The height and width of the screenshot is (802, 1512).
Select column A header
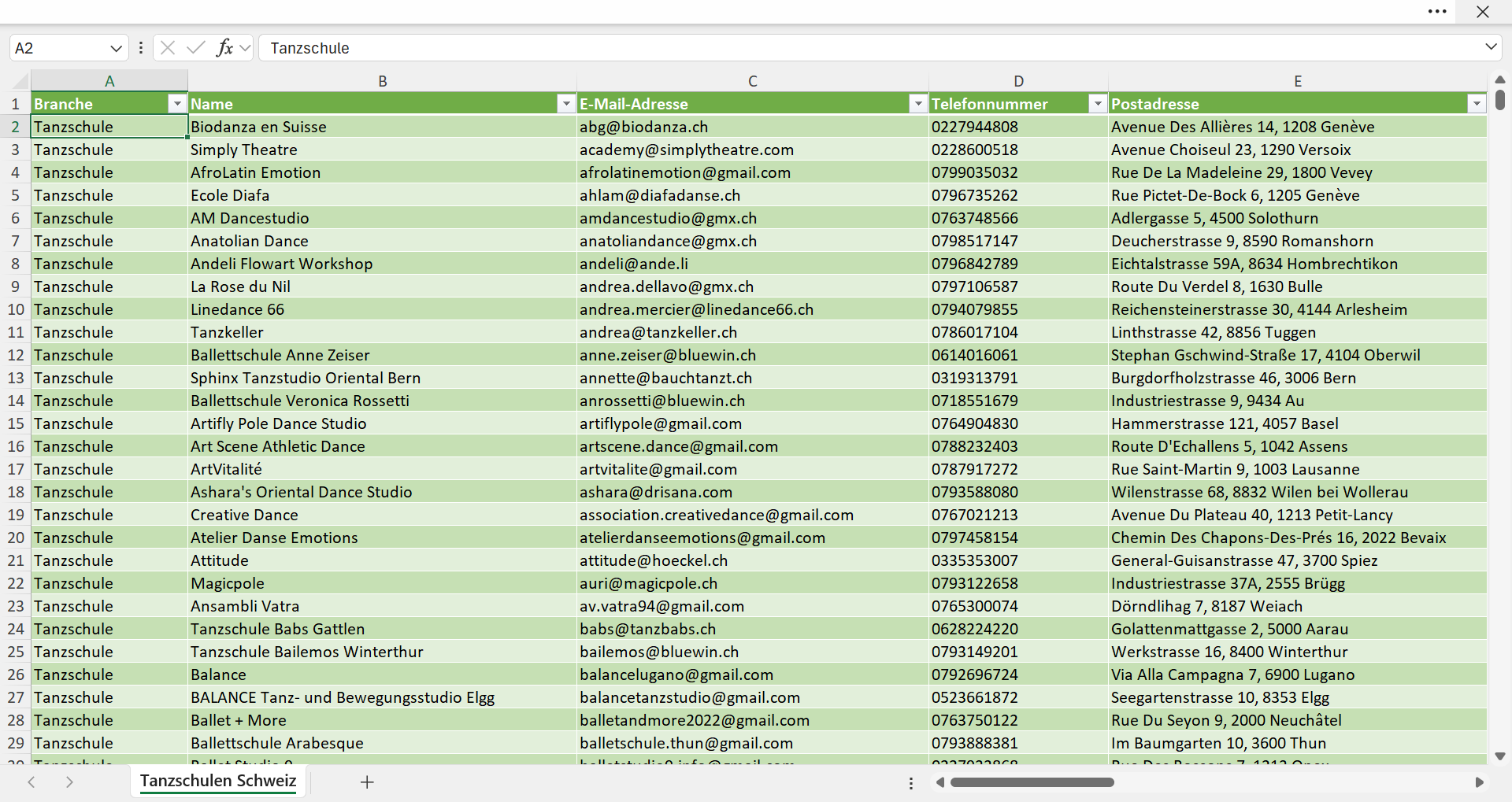(109, 80)
